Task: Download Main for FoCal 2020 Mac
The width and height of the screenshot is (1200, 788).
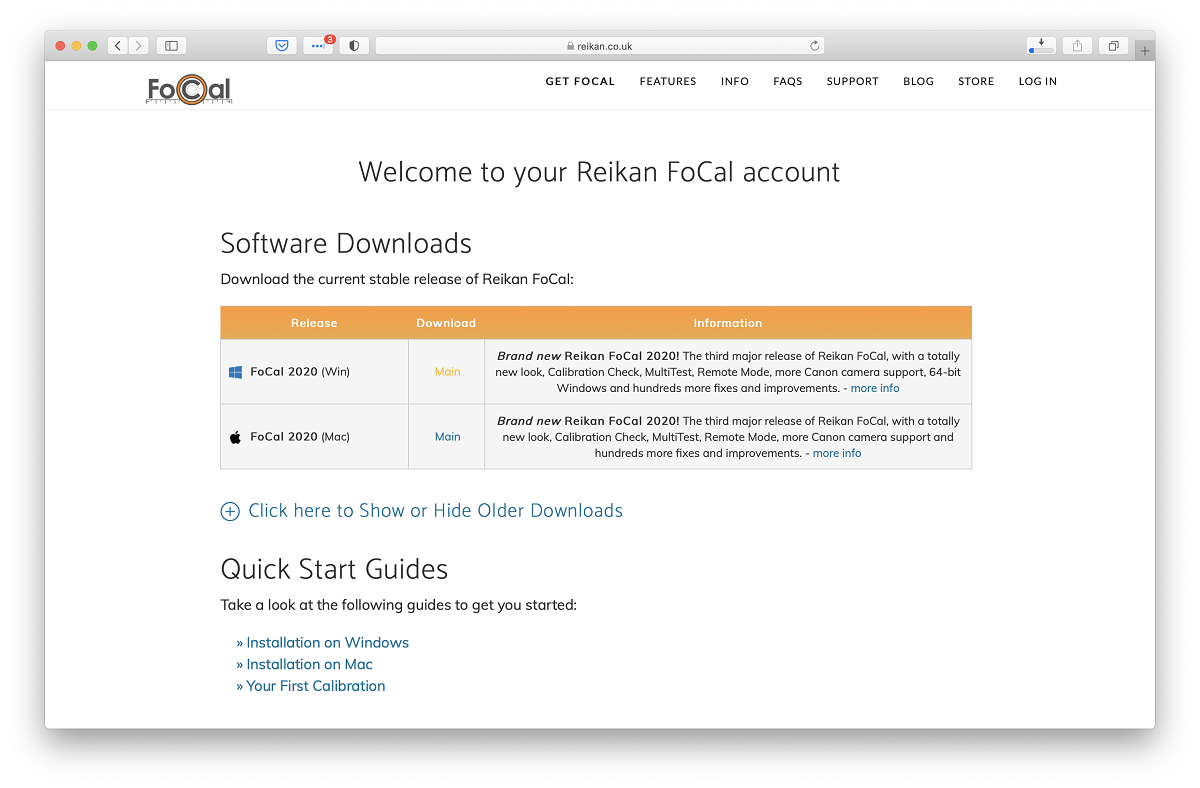Action: point(447,437)
